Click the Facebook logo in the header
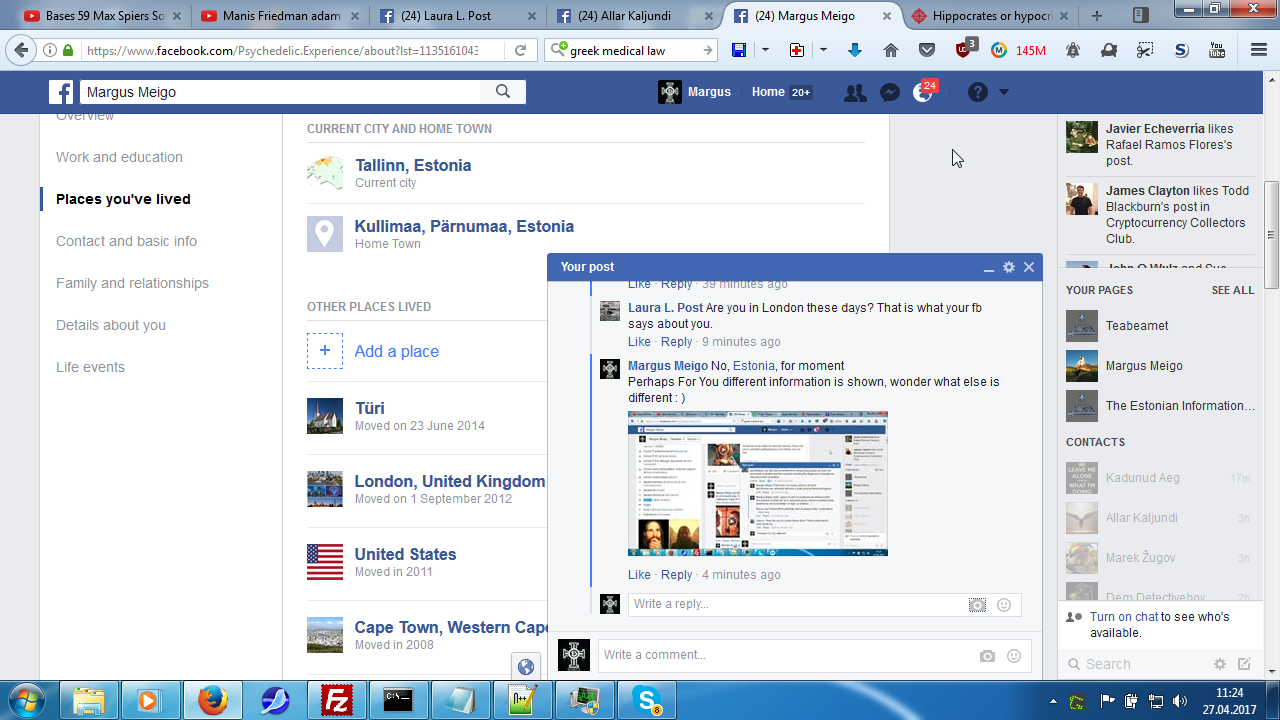The width and height of the screenshot is (1280, 720). pos(61,92)
